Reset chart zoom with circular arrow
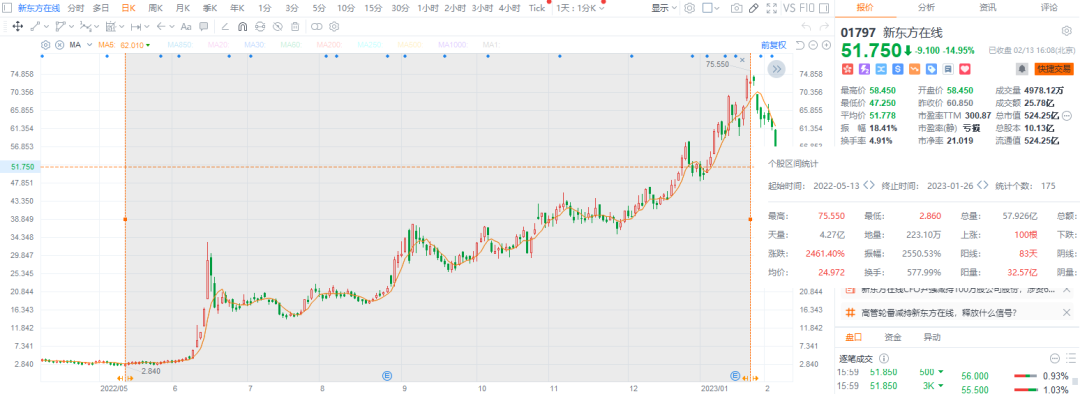This screenshot has width=1080, height=394. 800,45
